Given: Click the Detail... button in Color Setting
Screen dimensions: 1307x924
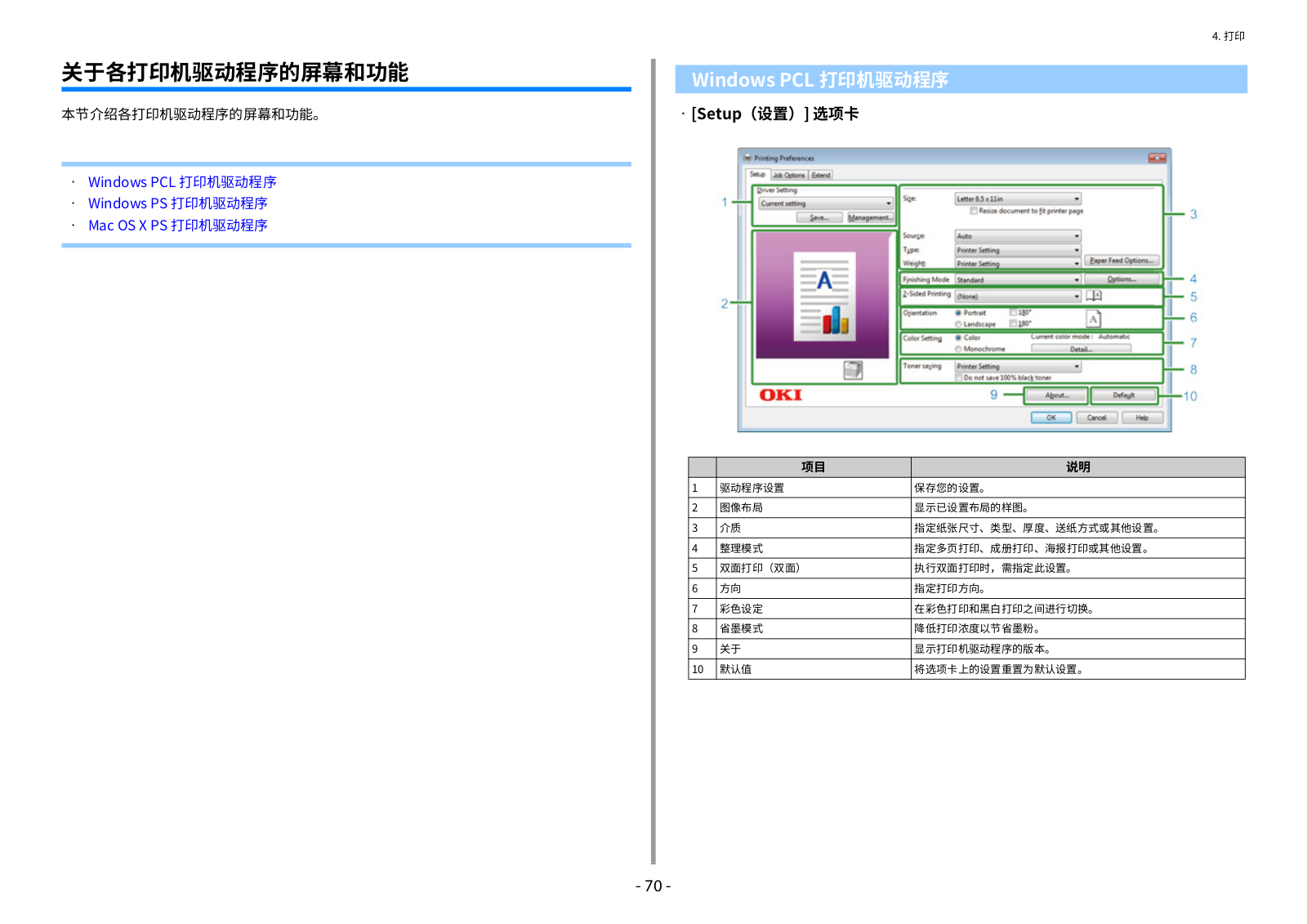Looking at the screenshot, I should (1082, 349).
